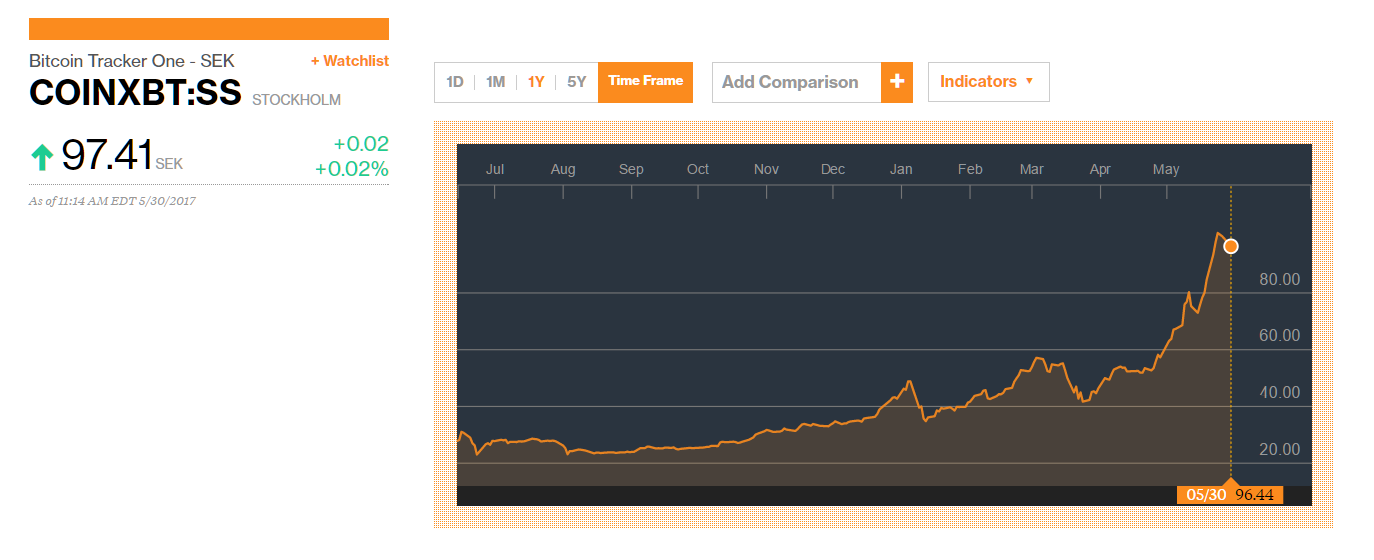
Task: Click the 97.41 current price value
Action: pyautogui.click(x=107, y=156)
